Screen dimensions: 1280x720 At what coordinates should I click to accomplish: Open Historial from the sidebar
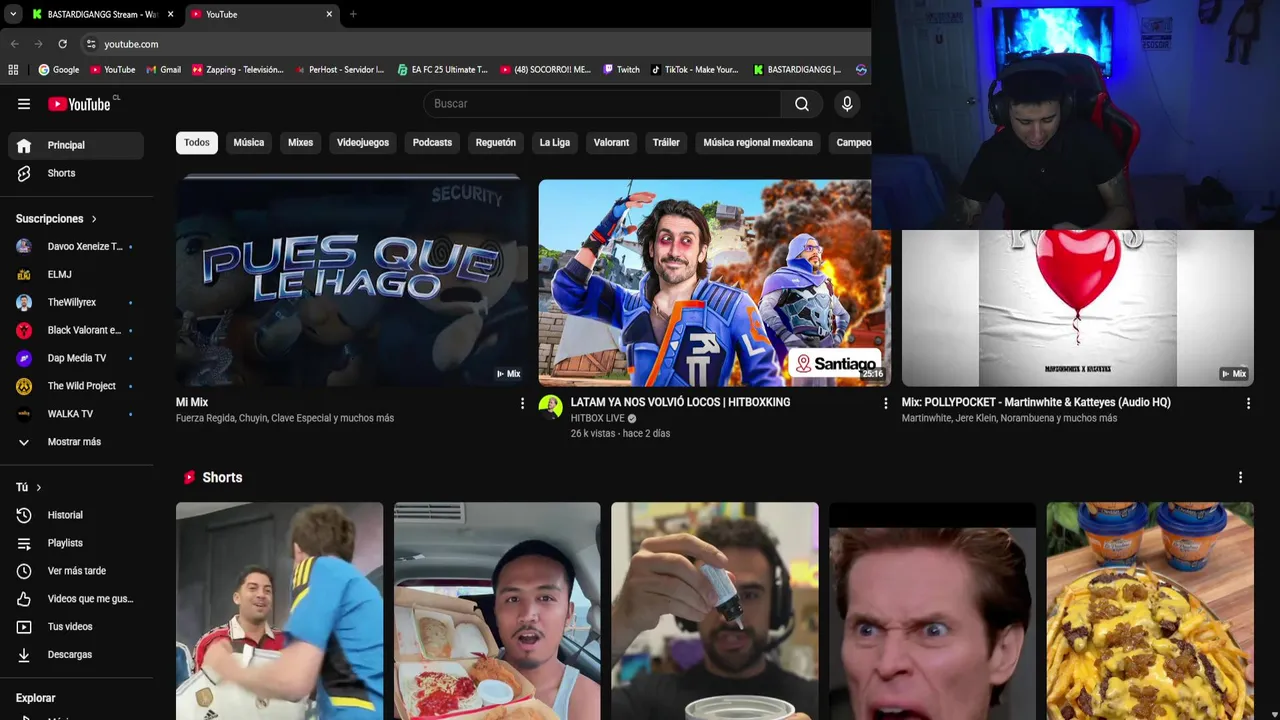click(x=76, y=515)
